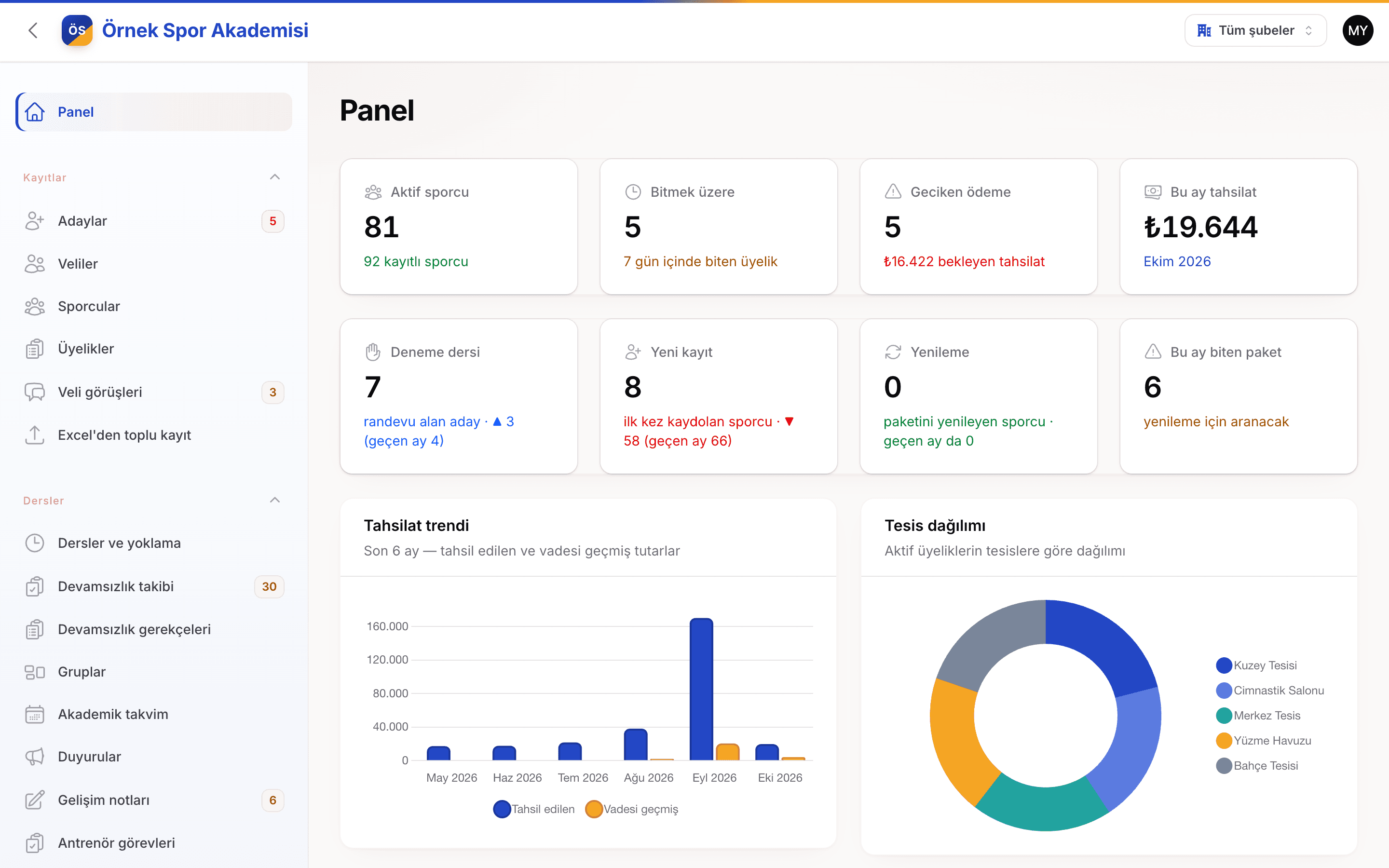Go to Sporcular menu item
1389x868 pixels.
pyautogui.click(x=154, y=307)
